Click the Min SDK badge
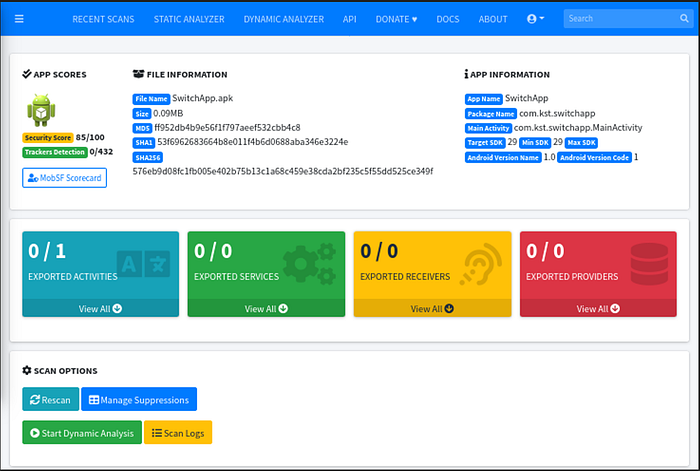This screenshot has height=471, width=700. (535, 143)
